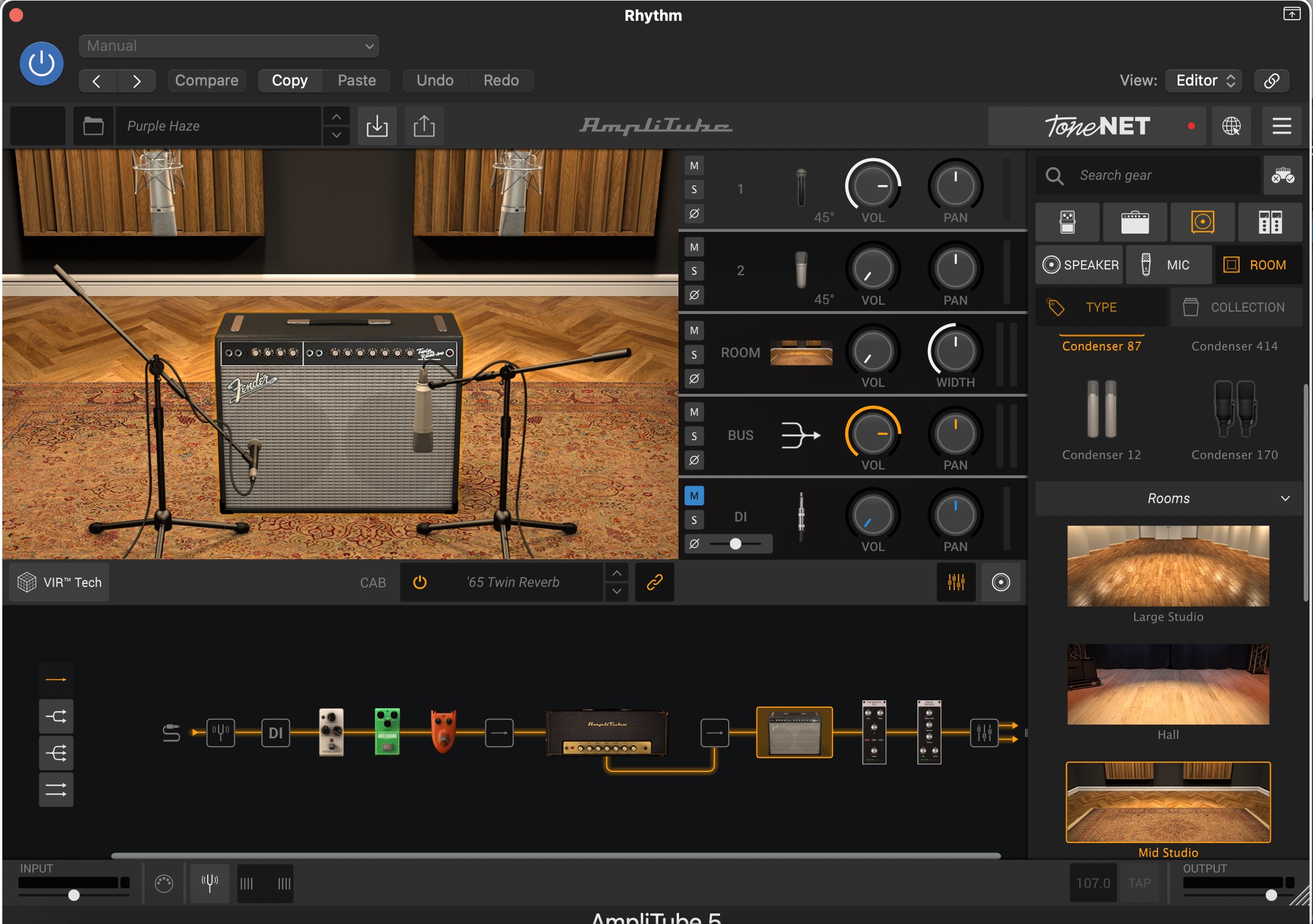Toggle the plugin power bypass button
The width and height of the screenshot is (1313, 924).
42,63
